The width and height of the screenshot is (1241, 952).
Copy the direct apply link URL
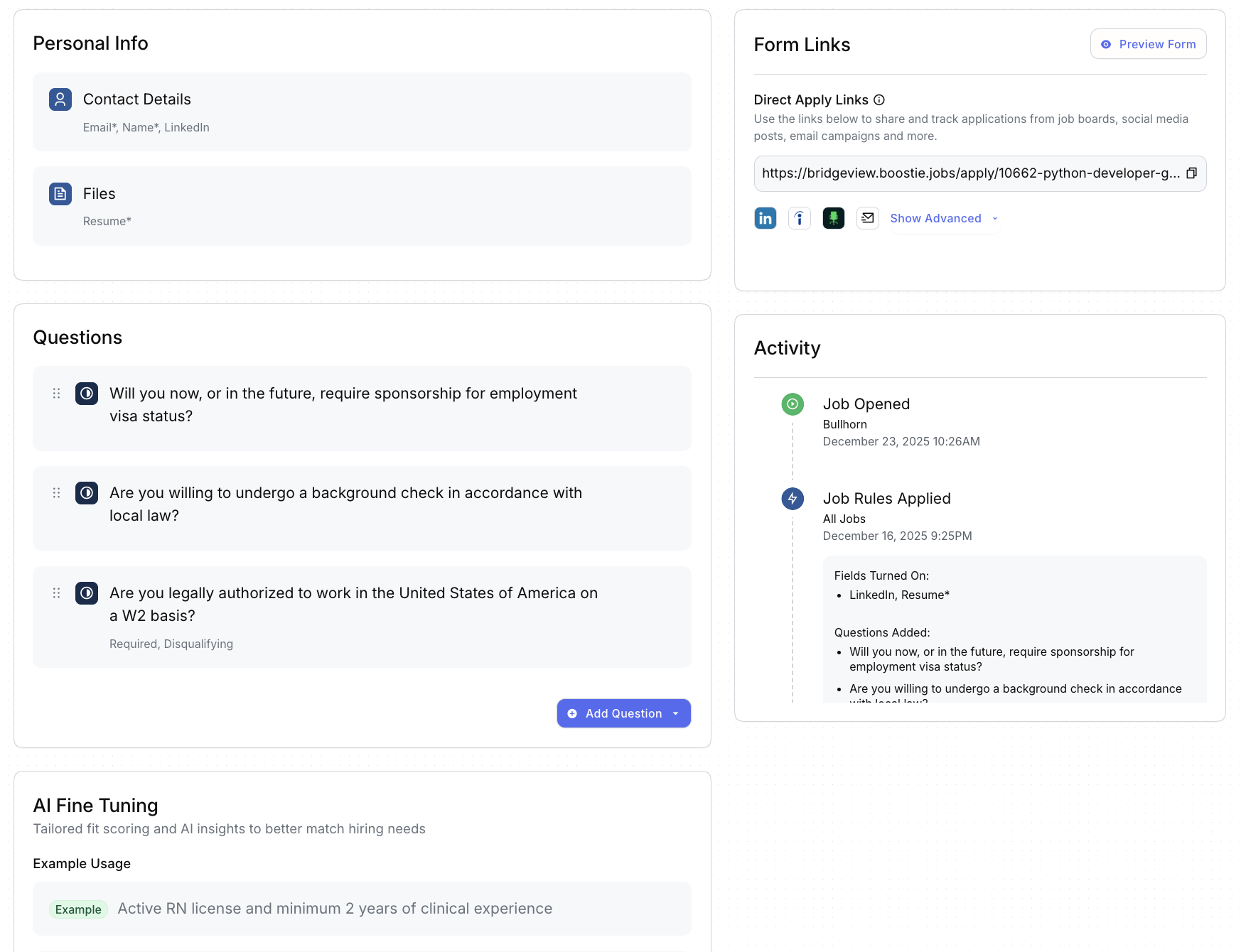tap(1191, 173)
